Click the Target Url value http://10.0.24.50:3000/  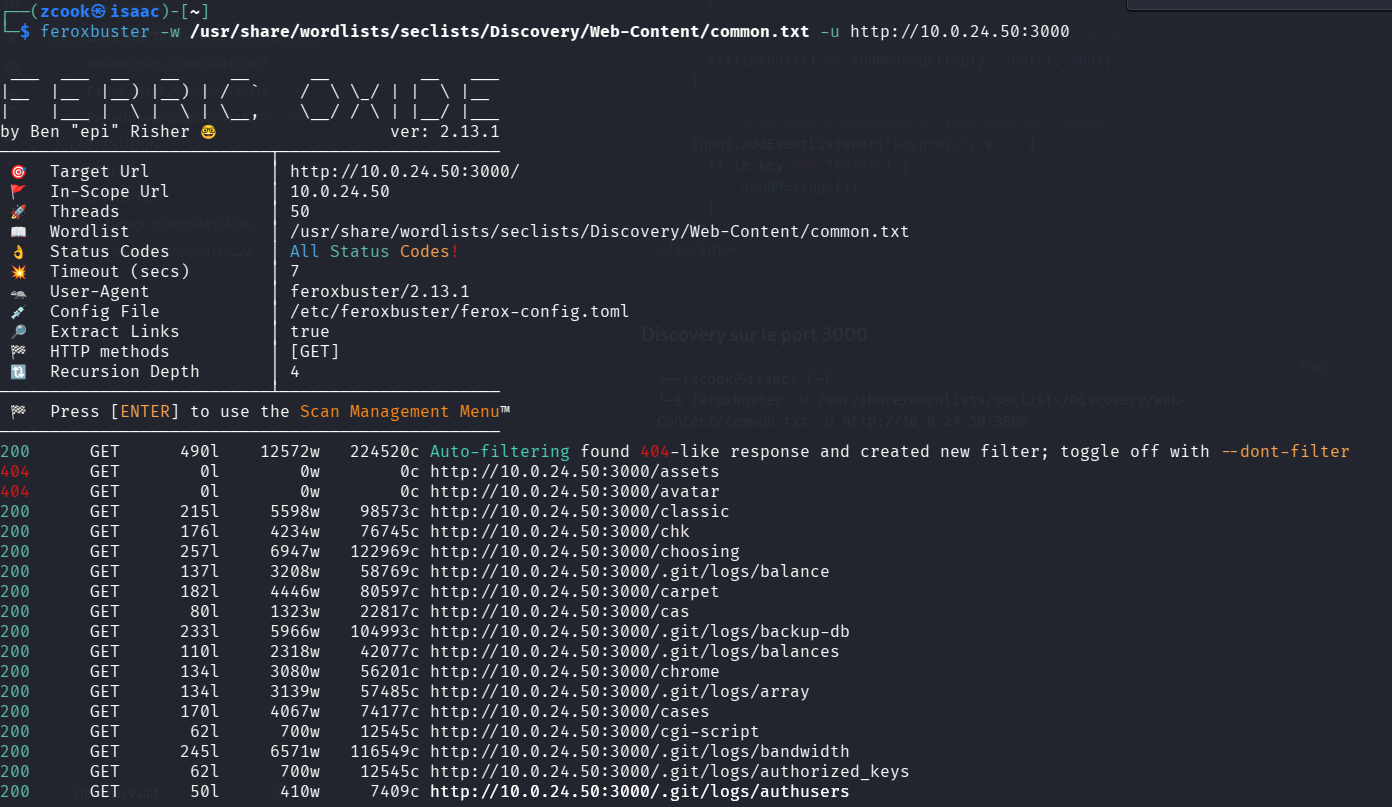[405, 172]
